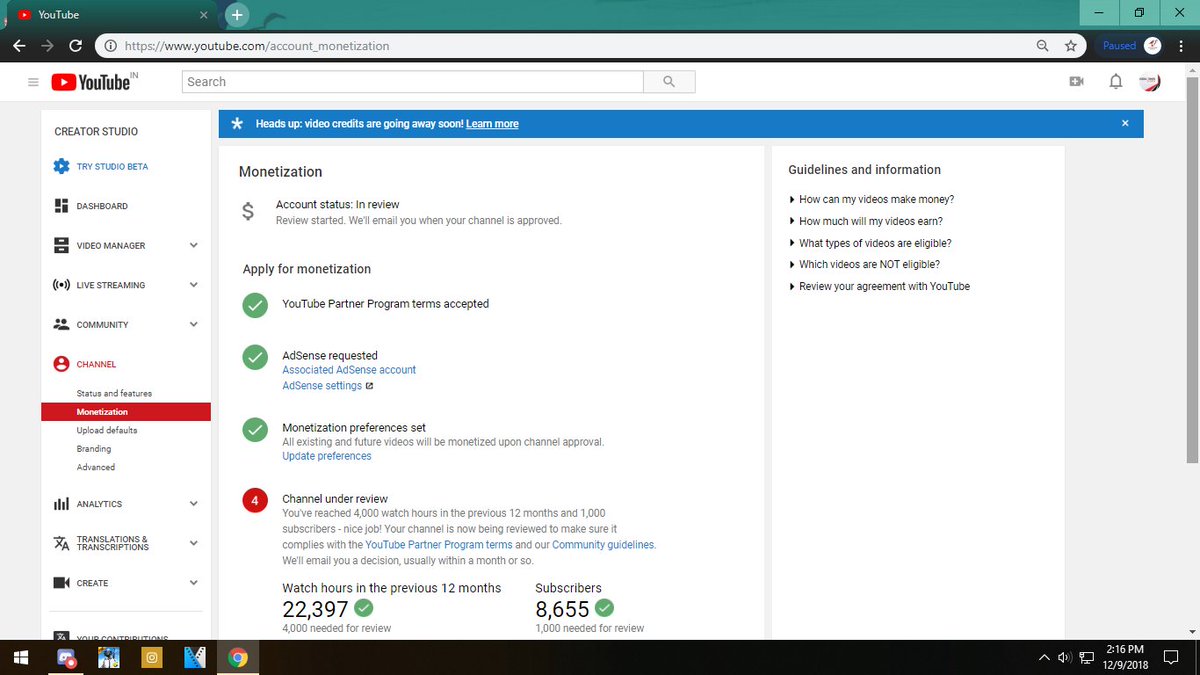The height and width of the screenshot is (675, 1200).
Task: Open the Windows Start menu
Action: pos(21,657)
